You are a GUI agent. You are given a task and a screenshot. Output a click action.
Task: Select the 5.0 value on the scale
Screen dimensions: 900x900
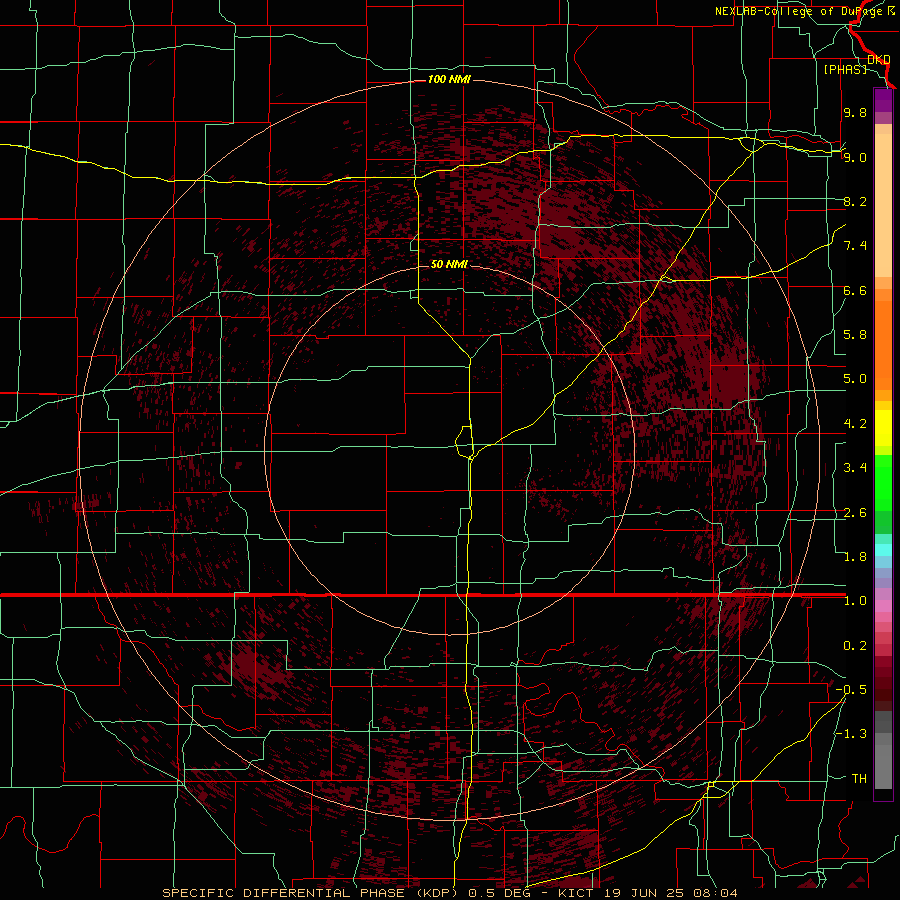855,379
